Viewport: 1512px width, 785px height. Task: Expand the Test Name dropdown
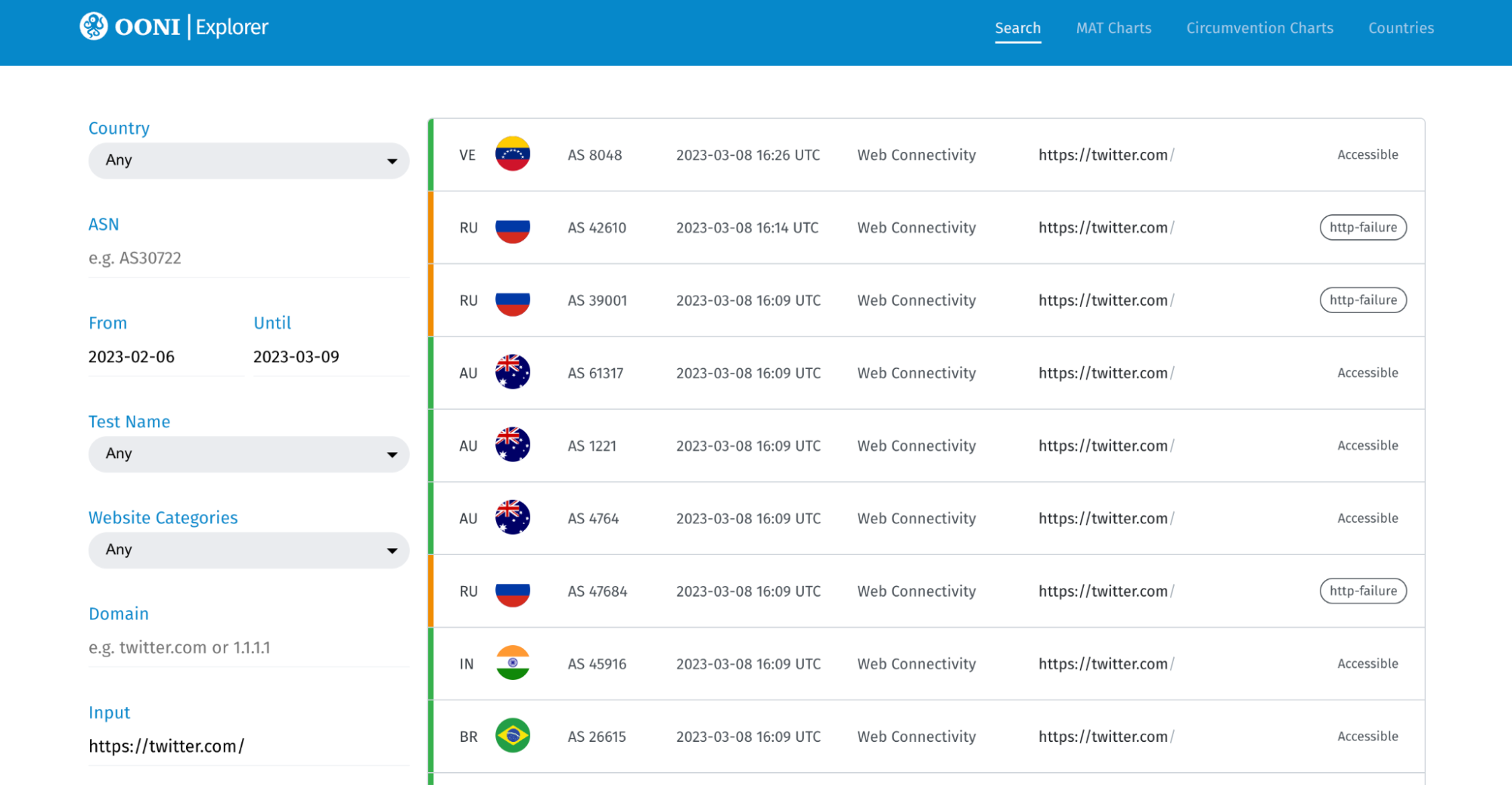[248, 454]
